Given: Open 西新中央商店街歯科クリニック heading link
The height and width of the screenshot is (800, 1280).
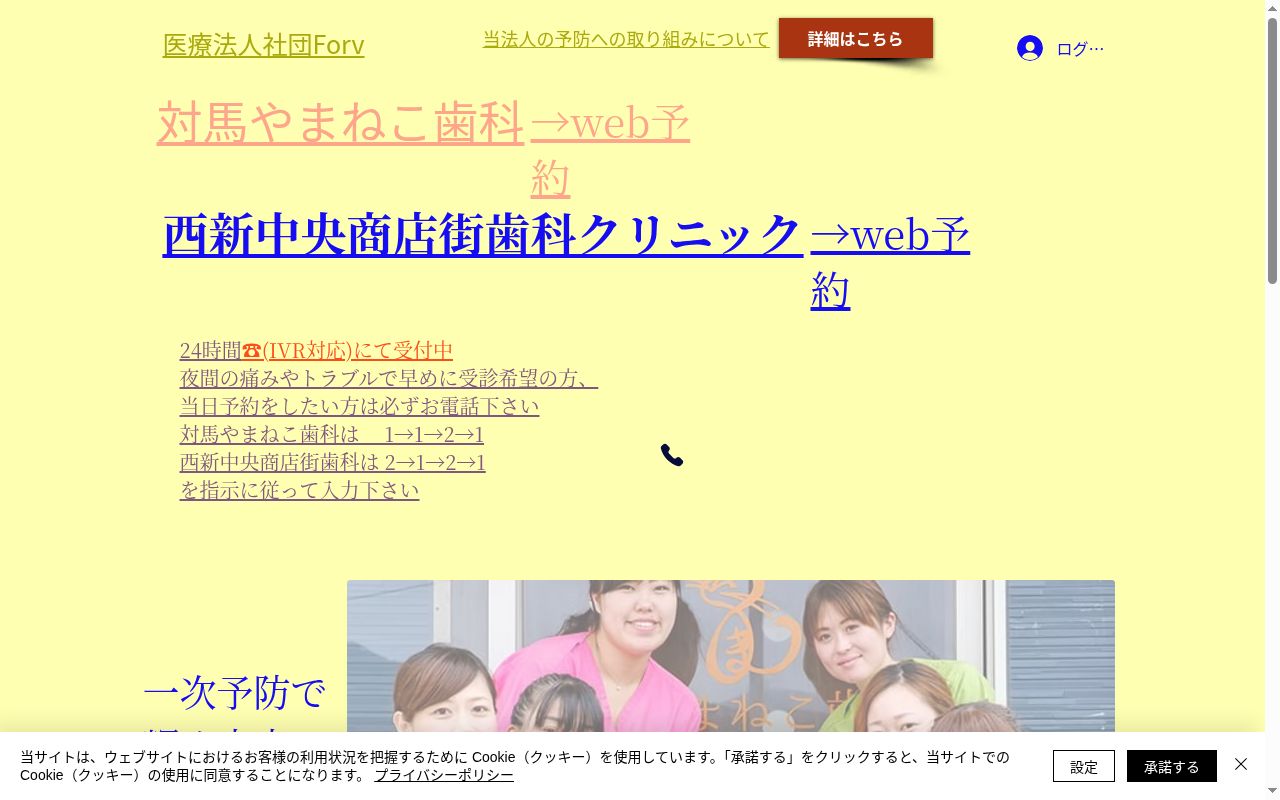Looking at the screenshot, I should [x=483, y=235].
